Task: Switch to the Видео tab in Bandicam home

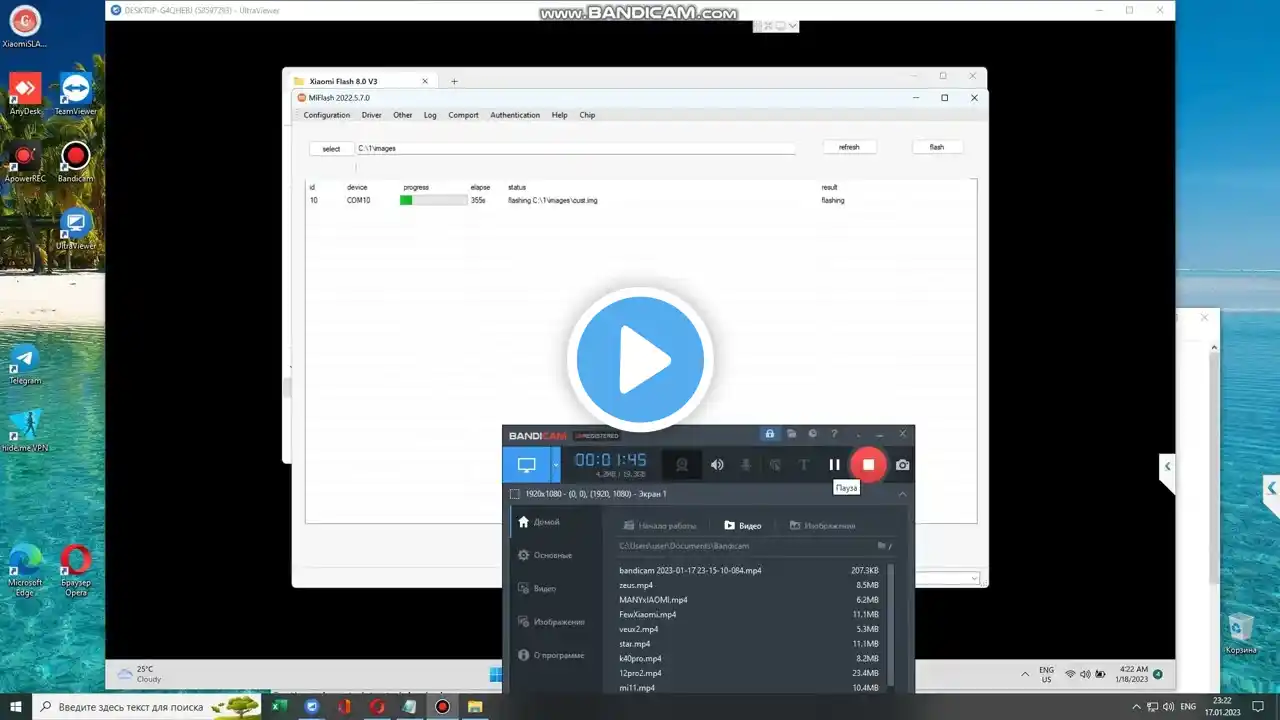Action: click(x=743, y=525)
